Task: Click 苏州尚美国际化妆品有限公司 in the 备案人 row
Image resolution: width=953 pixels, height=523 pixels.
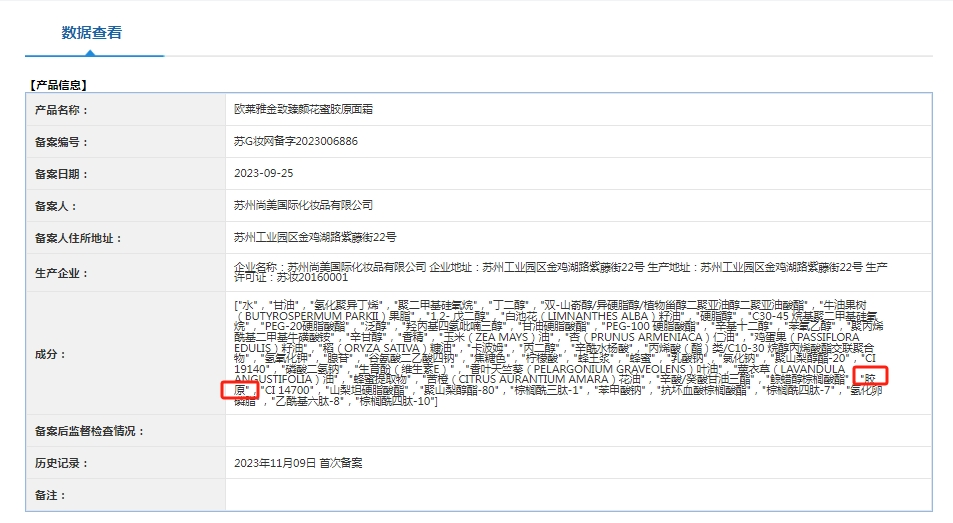Action: coord(303,206)
